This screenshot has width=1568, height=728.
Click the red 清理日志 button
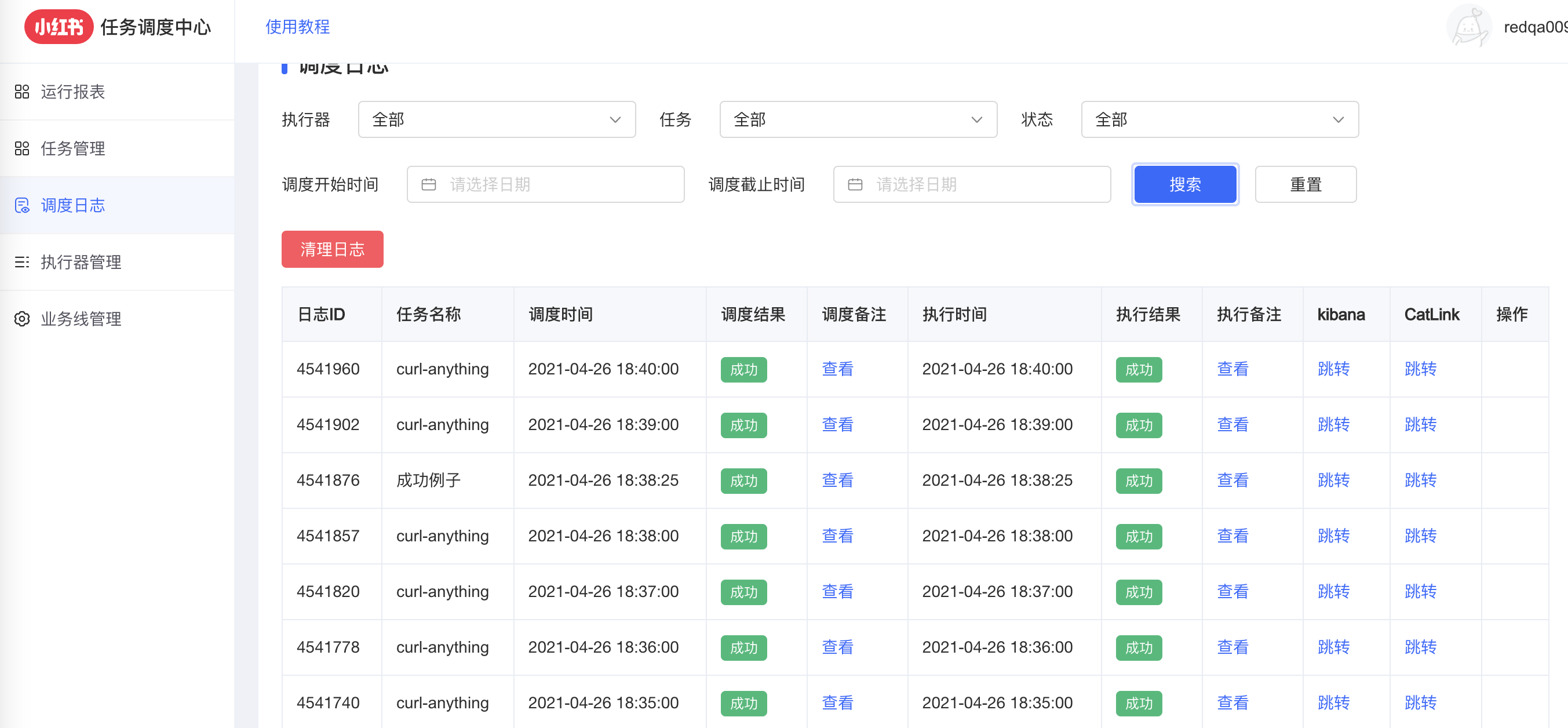(333, 250)
